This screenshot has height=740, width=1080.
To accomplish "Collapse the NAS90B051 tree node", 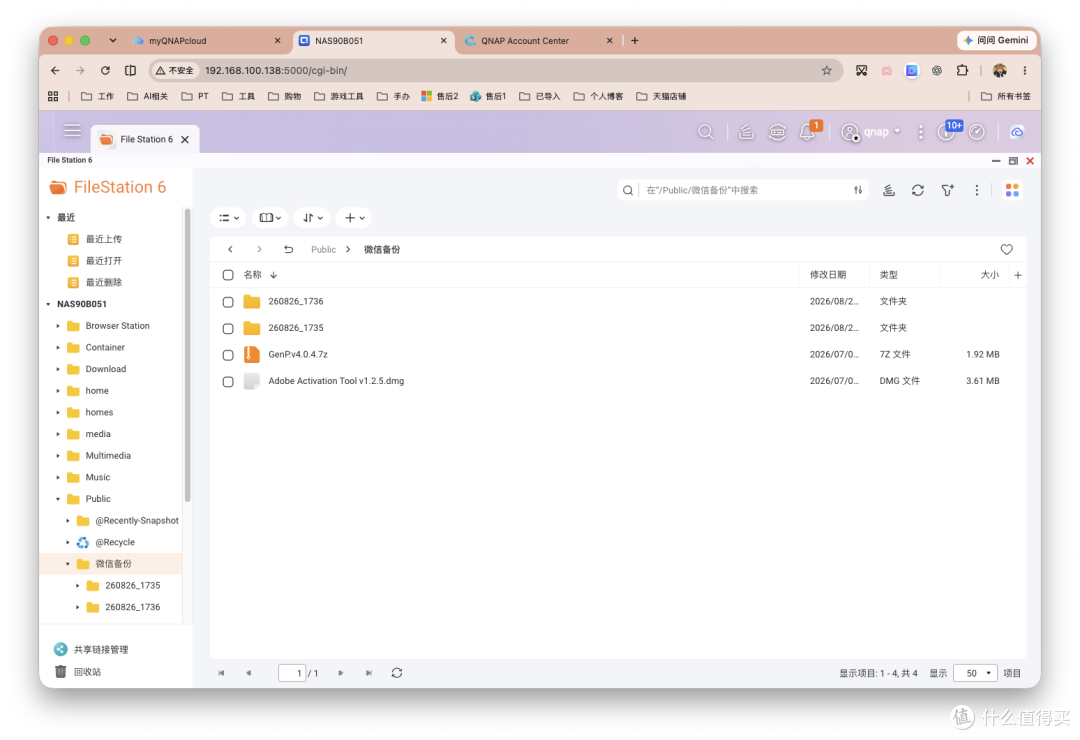I will 48,304.
